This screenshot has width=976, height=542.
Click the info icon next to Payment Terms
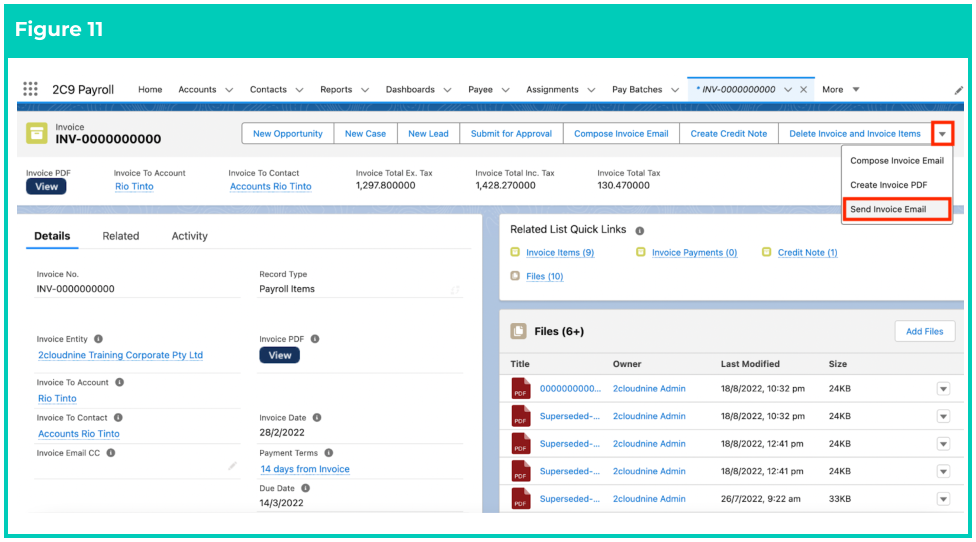[329, 453]
